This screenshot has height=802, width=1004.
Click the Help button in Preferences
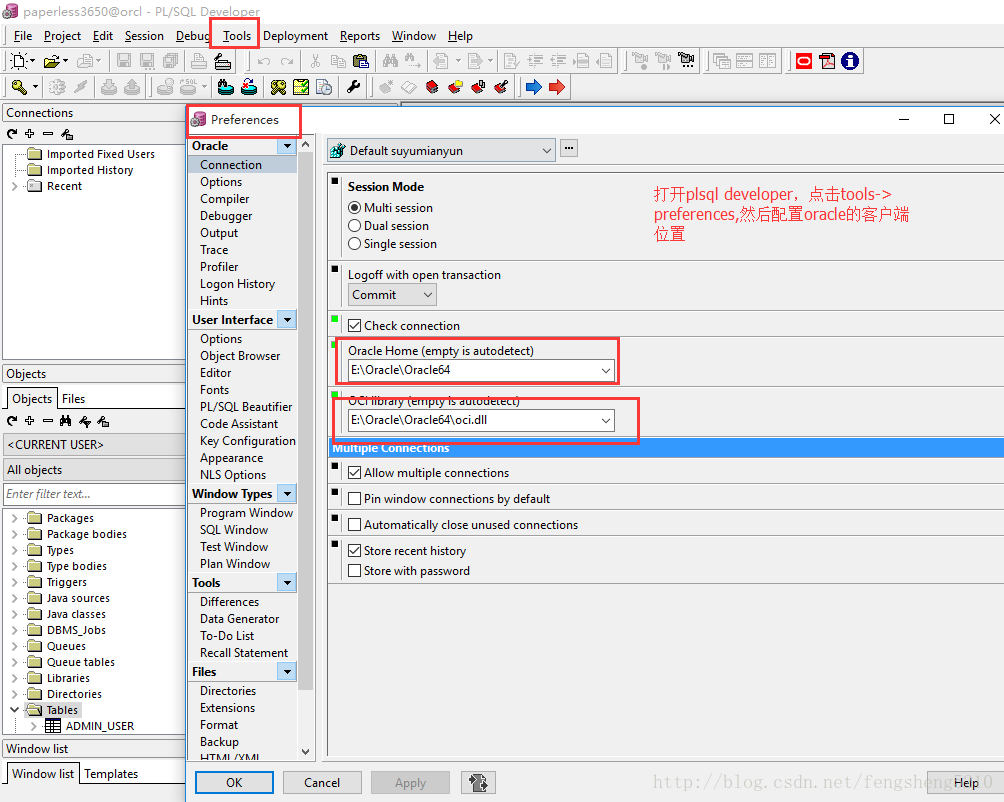(966, 782)
